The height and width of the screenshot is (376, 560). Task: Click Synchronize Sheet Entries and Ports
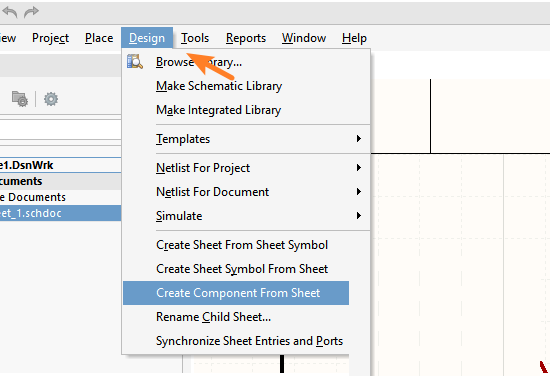coord(249,341)
